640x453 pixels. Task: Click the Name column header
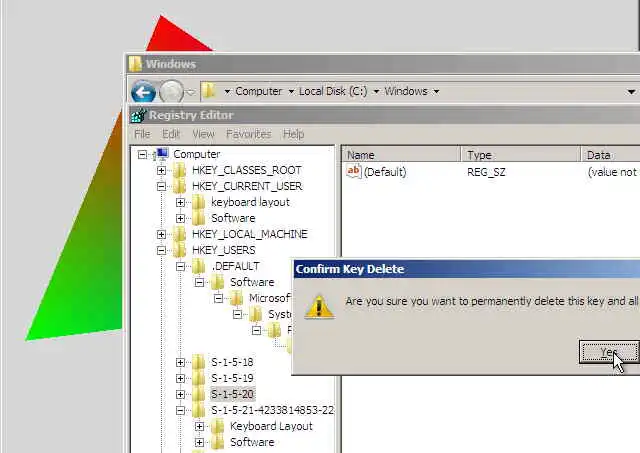[402, 155]
